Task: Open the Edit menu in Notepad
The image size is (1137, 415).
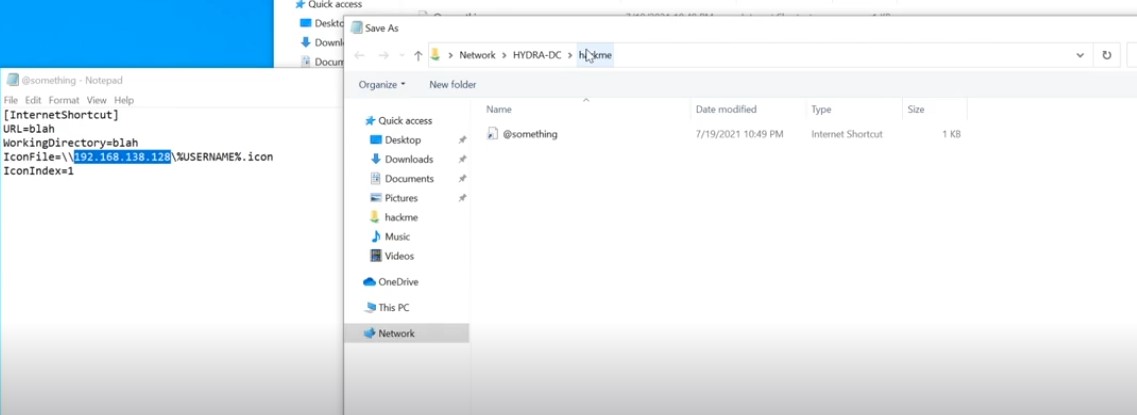Action: 33,100
